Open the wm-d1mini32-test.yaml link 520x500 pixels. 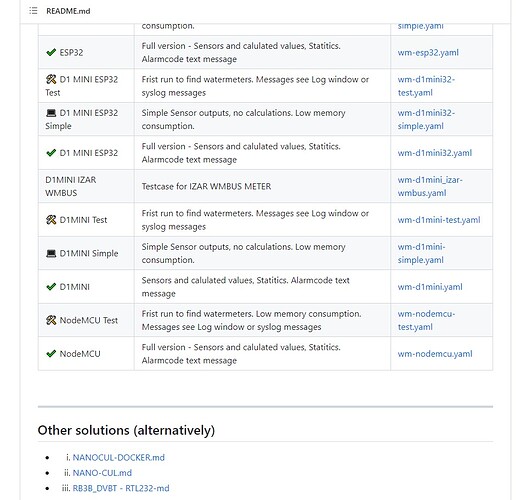pyautogui.click(x=426, y=86)
